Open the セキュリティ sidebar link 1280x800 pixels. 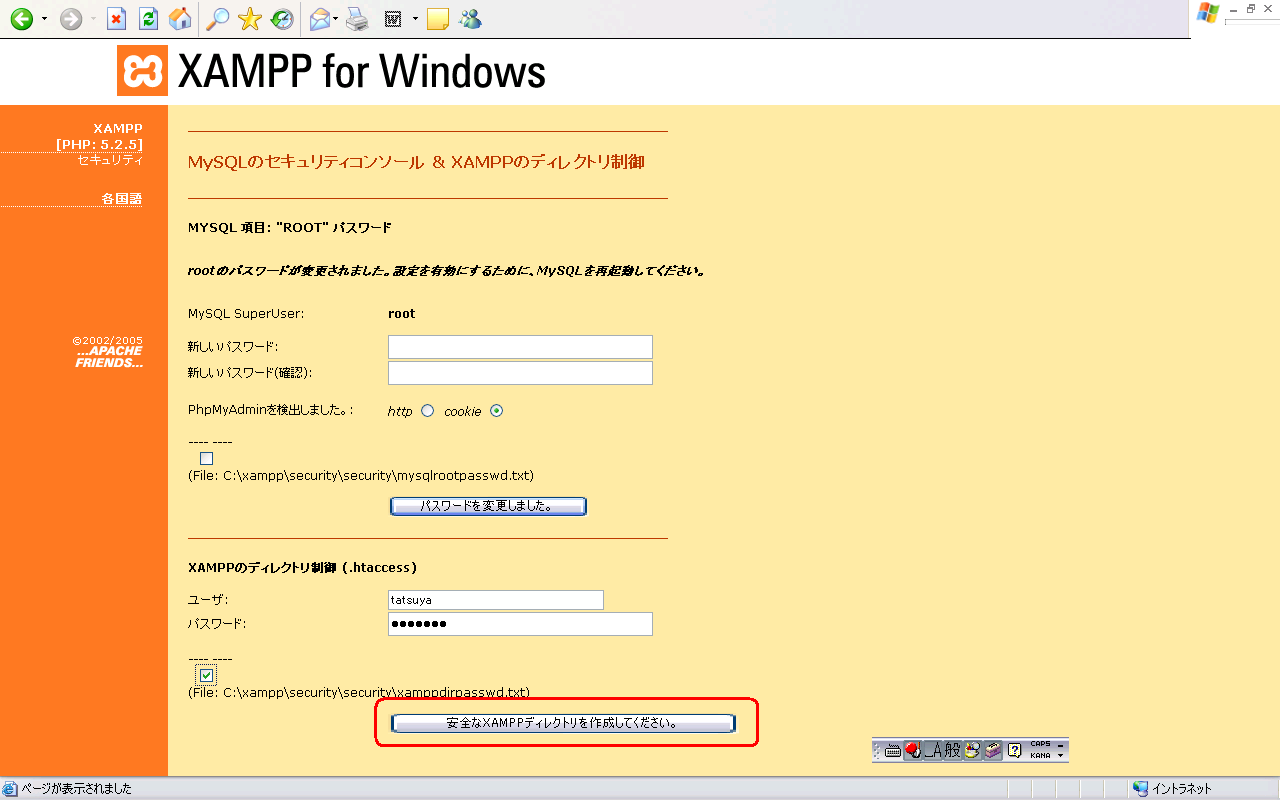[110, 160]
